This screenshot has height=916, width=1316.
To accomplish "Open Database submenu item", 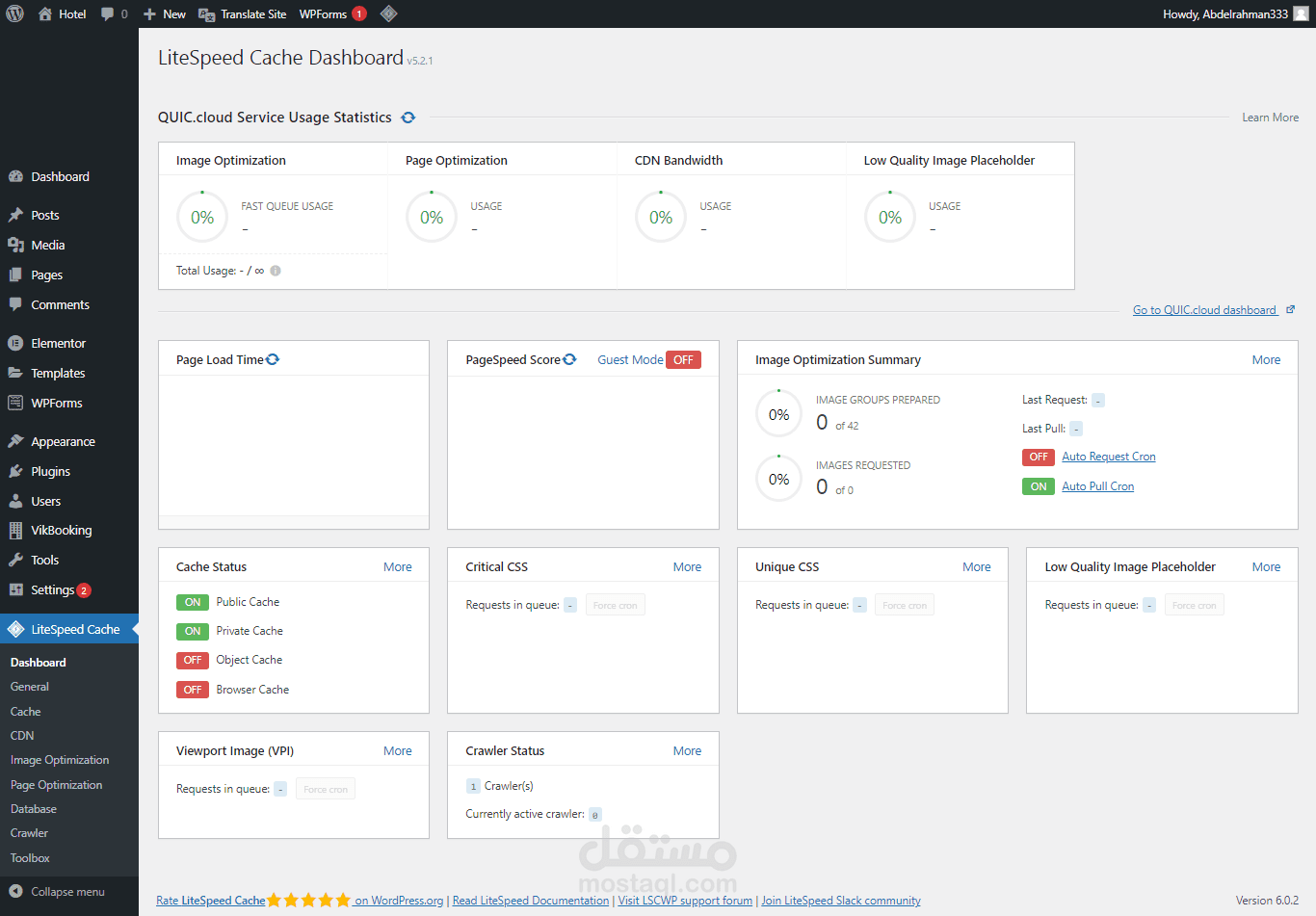I will pyautogui.click(x=34, y=809).
